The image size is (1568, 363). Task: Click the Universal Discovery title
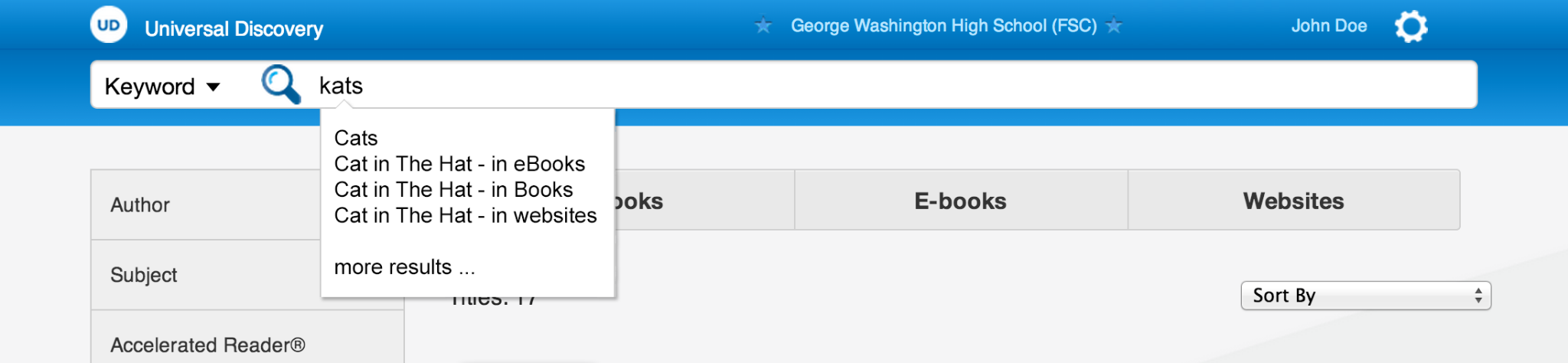[x=234, y=29]
